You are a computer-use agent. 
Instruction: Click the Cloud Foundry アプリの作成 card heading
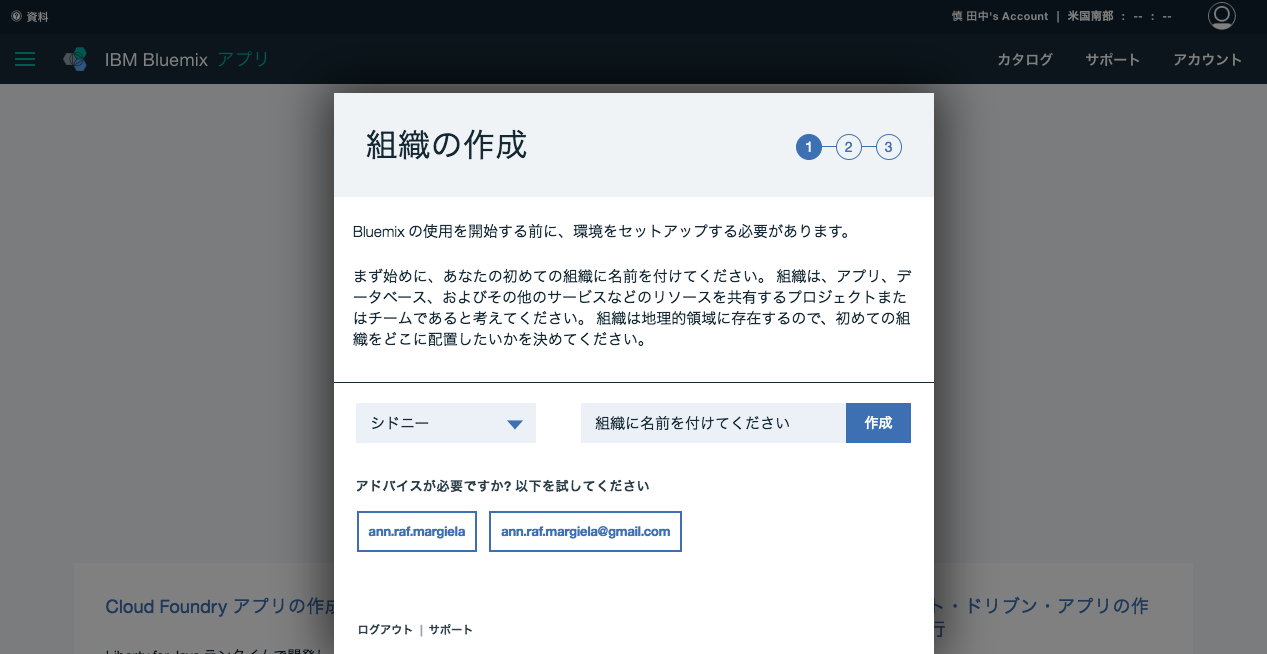220,606
